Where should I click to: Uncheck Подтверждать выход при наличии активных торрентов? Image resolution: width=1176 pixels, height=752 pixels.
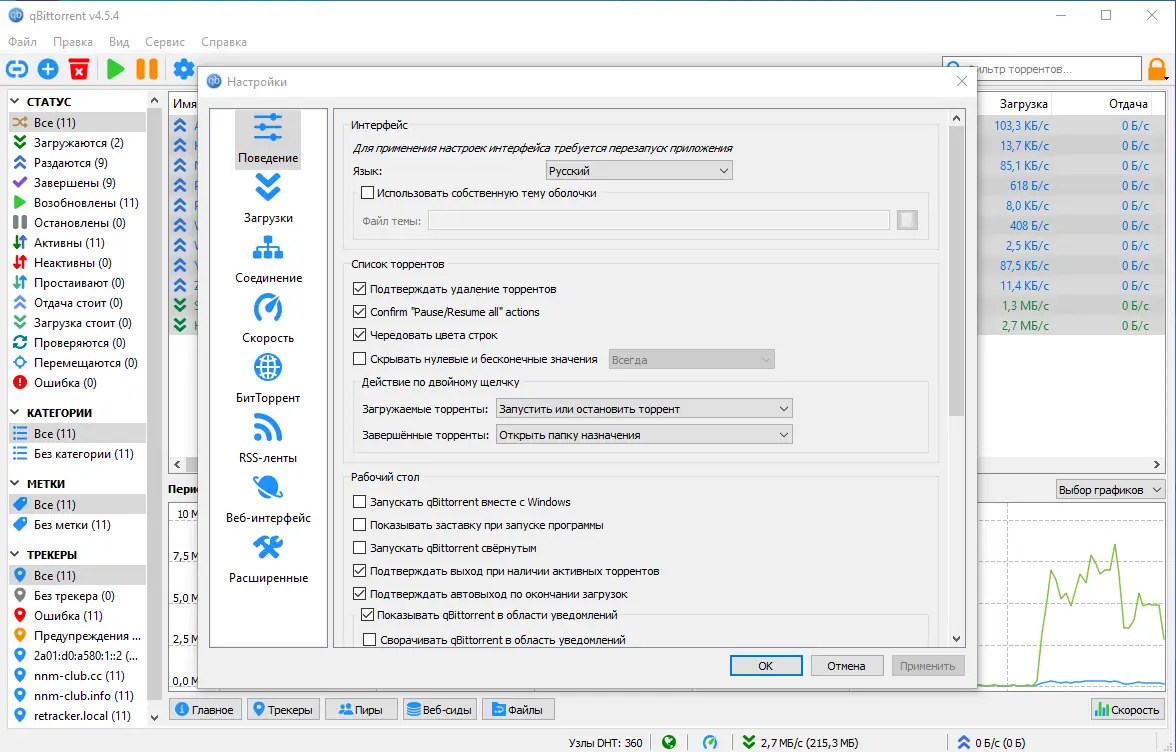359,571
